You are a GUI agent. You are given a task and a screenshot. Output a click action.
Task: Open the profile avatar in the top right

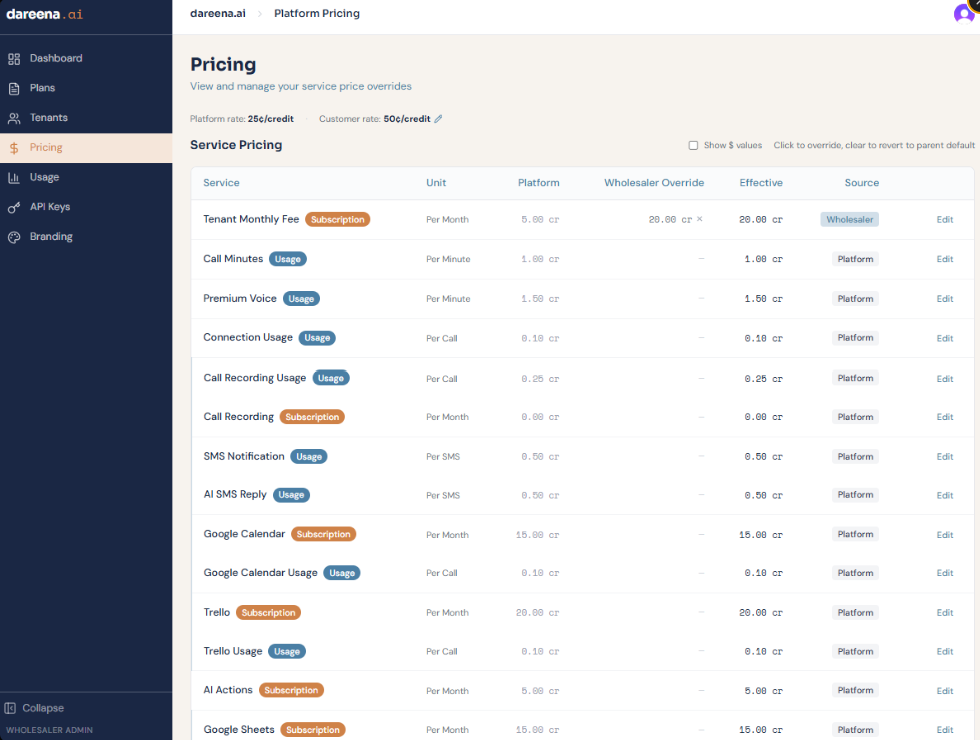(x=963, y=13)
